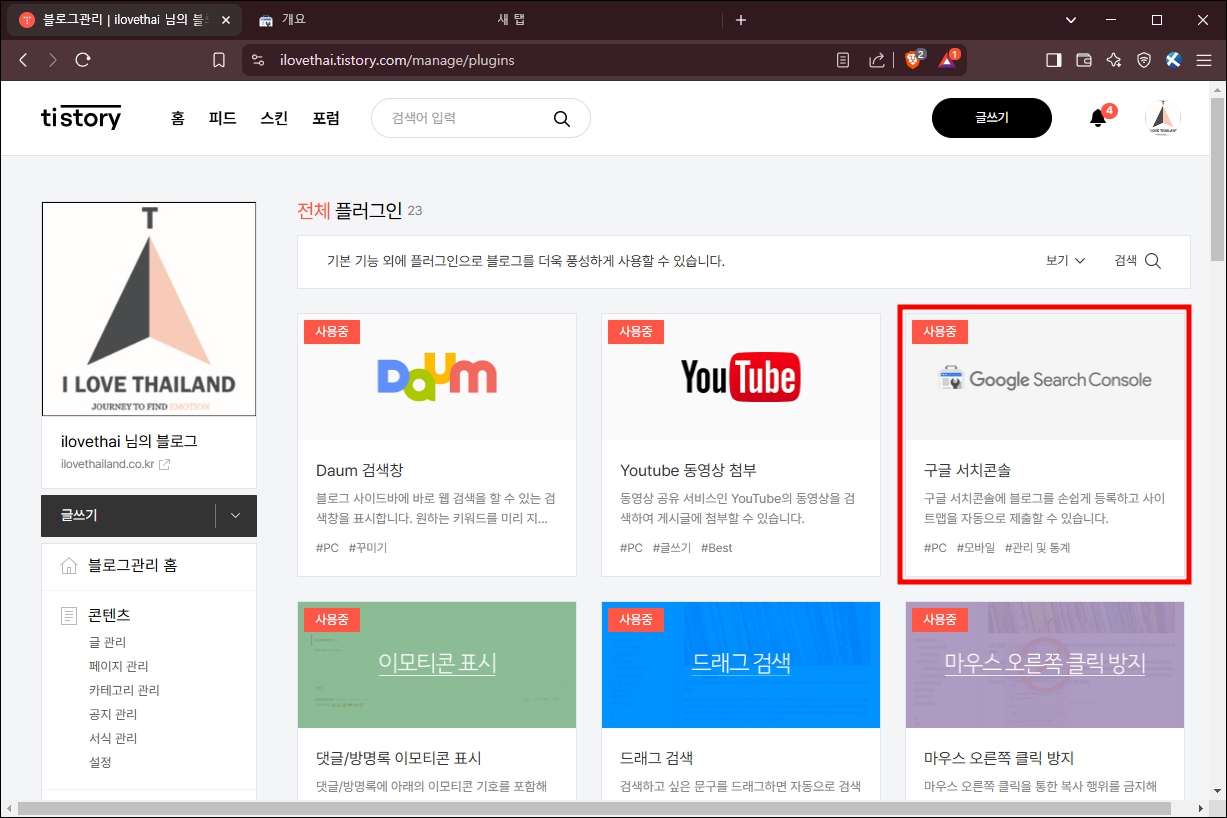Go to 포럼 in the top navigation
The width and height of the screenshot is (1227, 818).
click(x=326, y=118)
